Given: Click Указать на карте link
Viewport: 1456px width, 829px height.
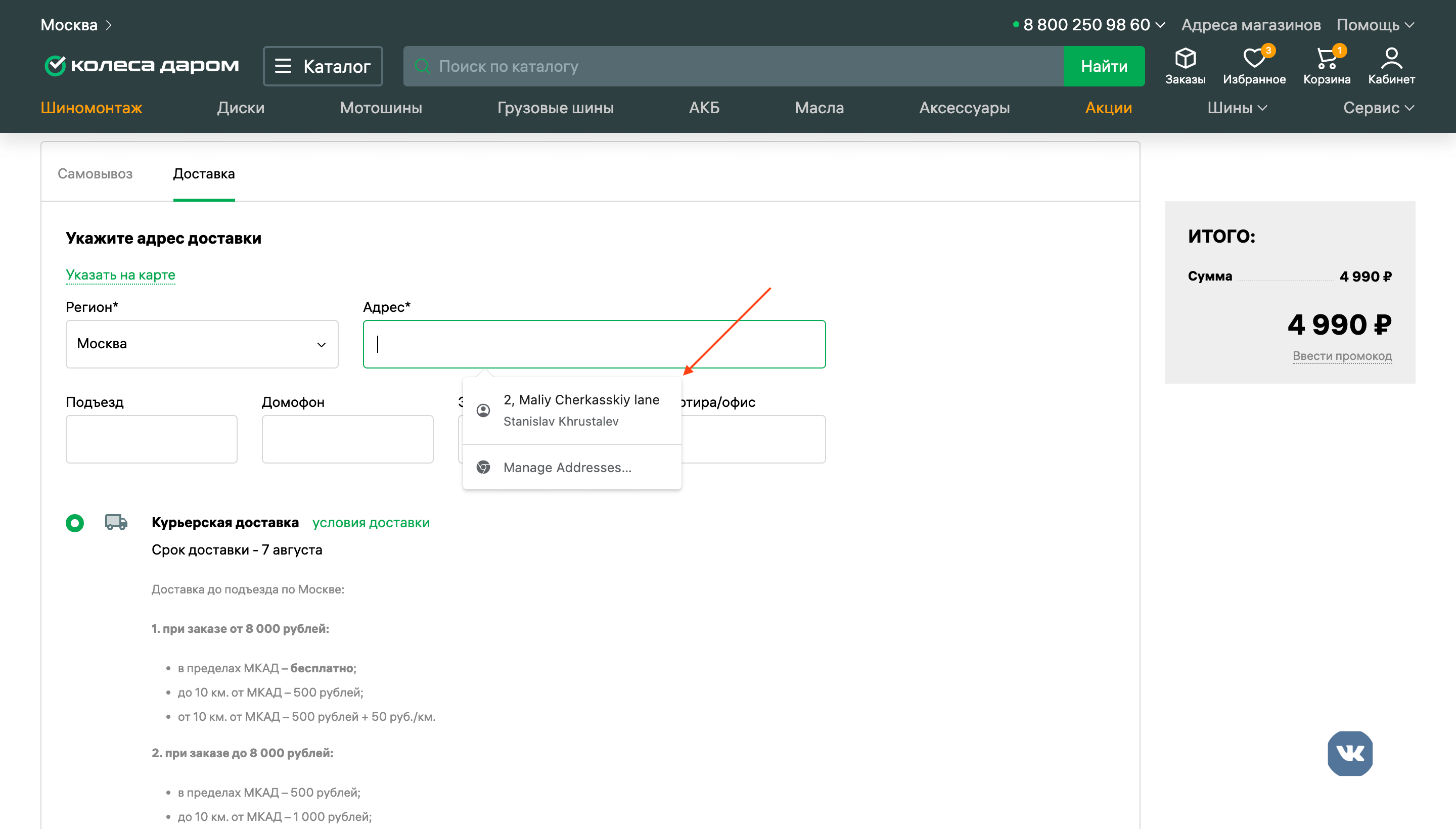Looking at the screenshot, I should pos(120,274).
